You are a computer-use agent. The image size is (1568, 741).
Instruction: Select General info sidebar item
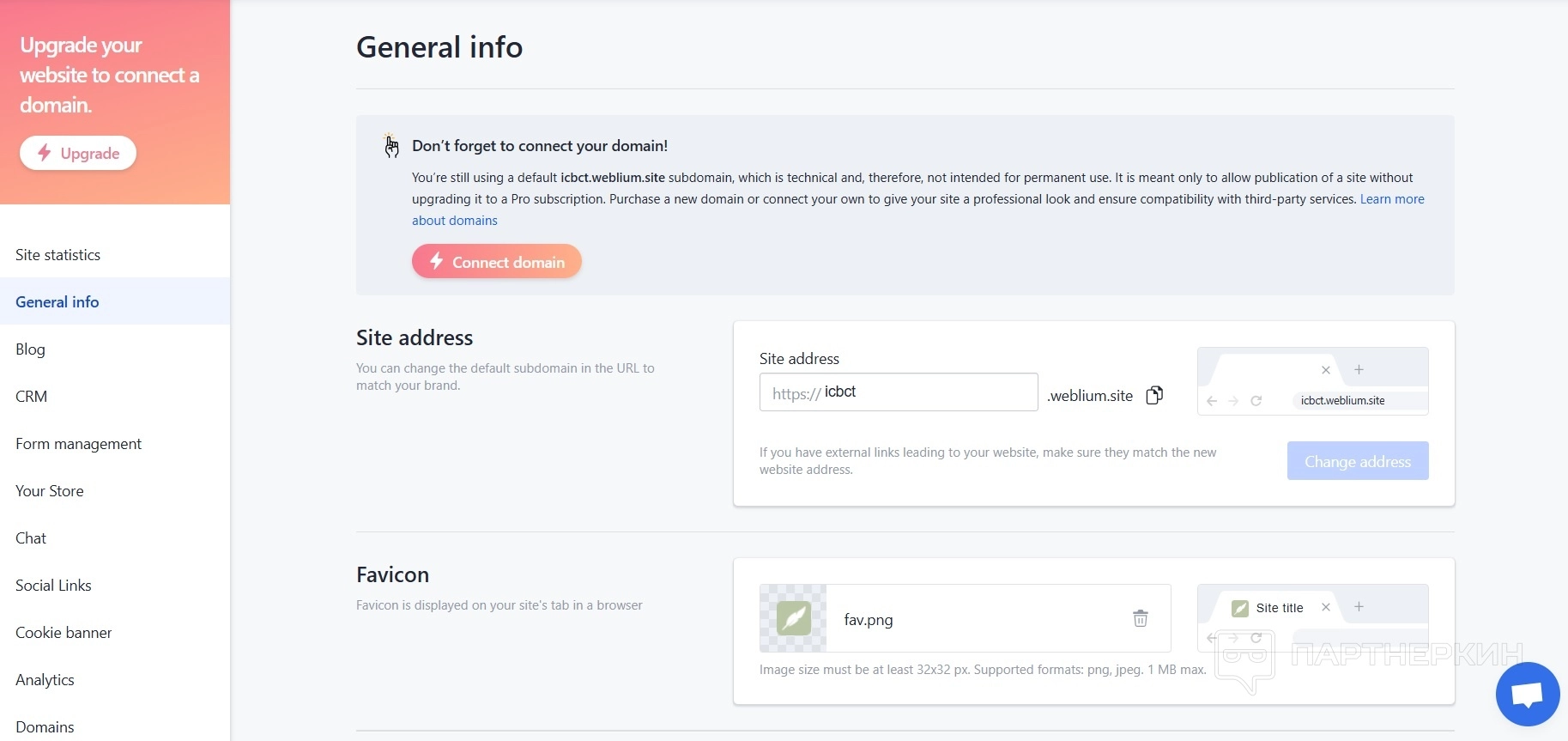click(x=58, y=302)
